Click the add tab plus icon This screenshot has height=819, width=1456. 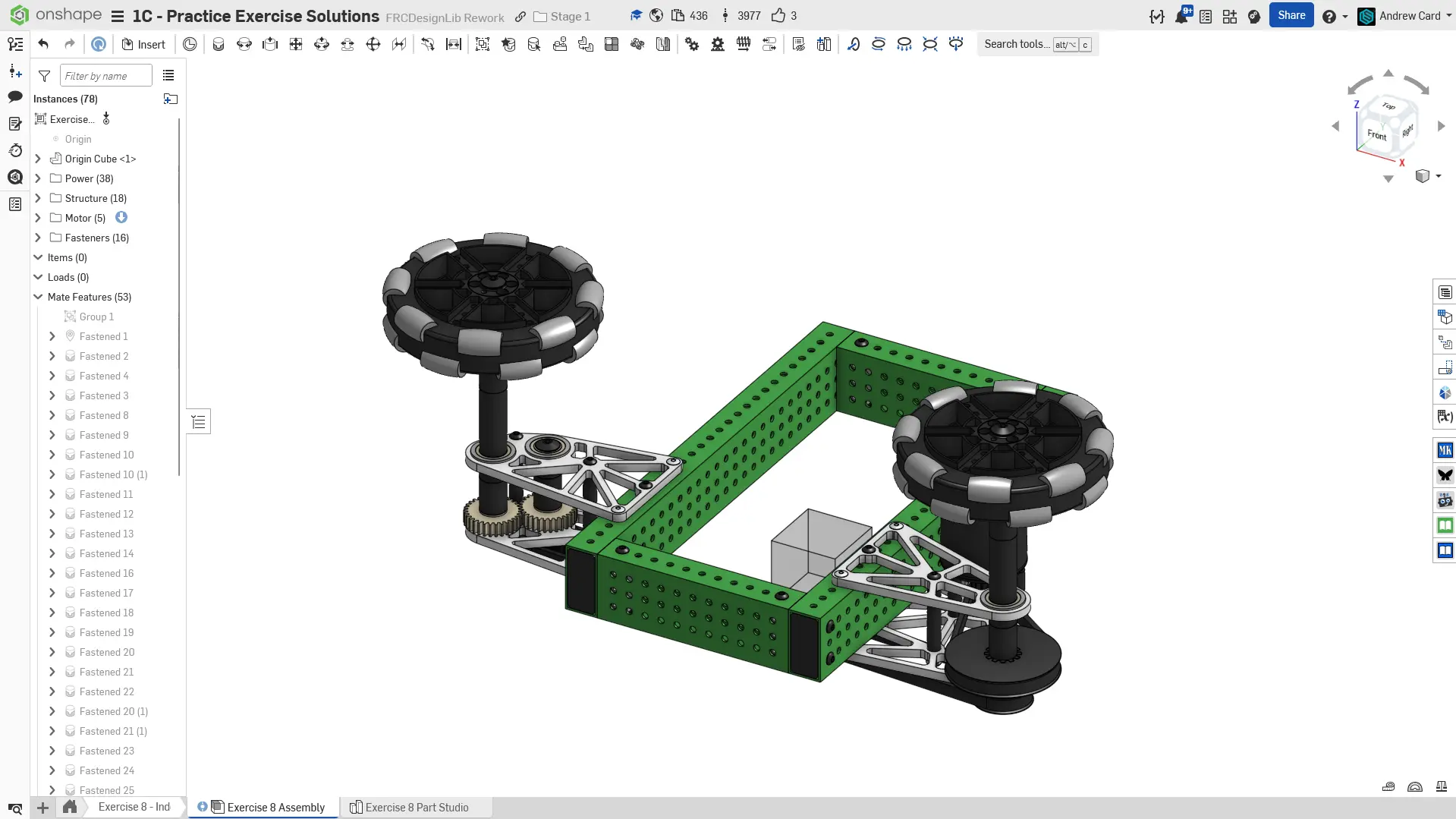point(42,808)
